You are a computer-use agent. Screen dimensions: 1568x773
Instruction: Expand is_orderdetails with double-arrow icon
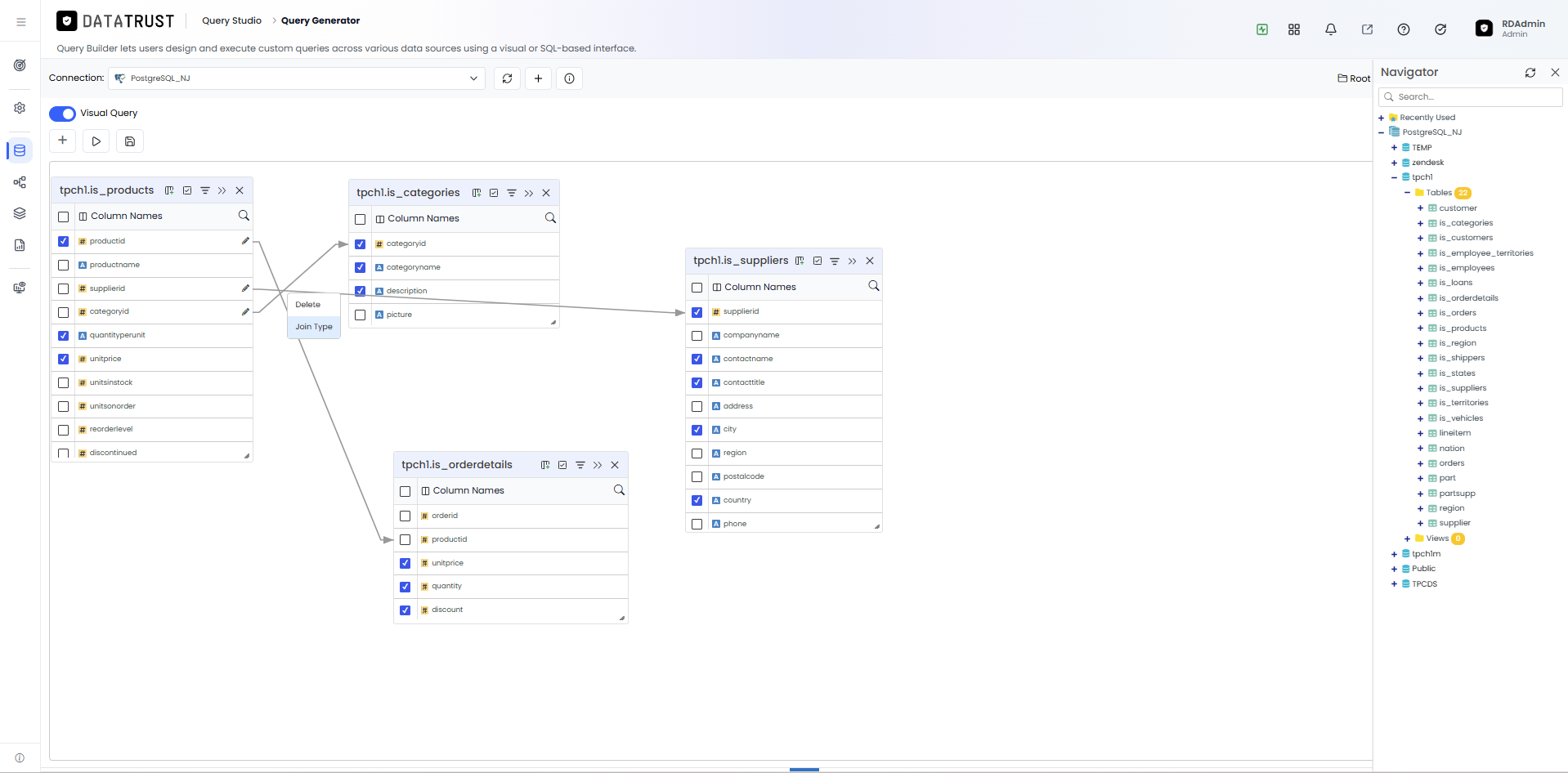tap(598, 465)
